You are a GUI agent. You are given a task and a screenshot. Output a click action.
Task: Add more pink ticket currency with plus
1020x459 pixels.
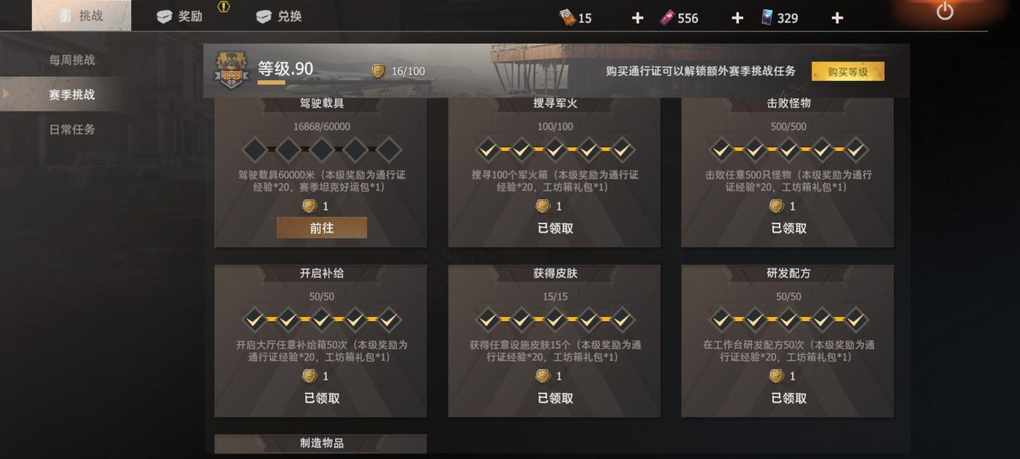pyautogui.click(x=737, y=18)
